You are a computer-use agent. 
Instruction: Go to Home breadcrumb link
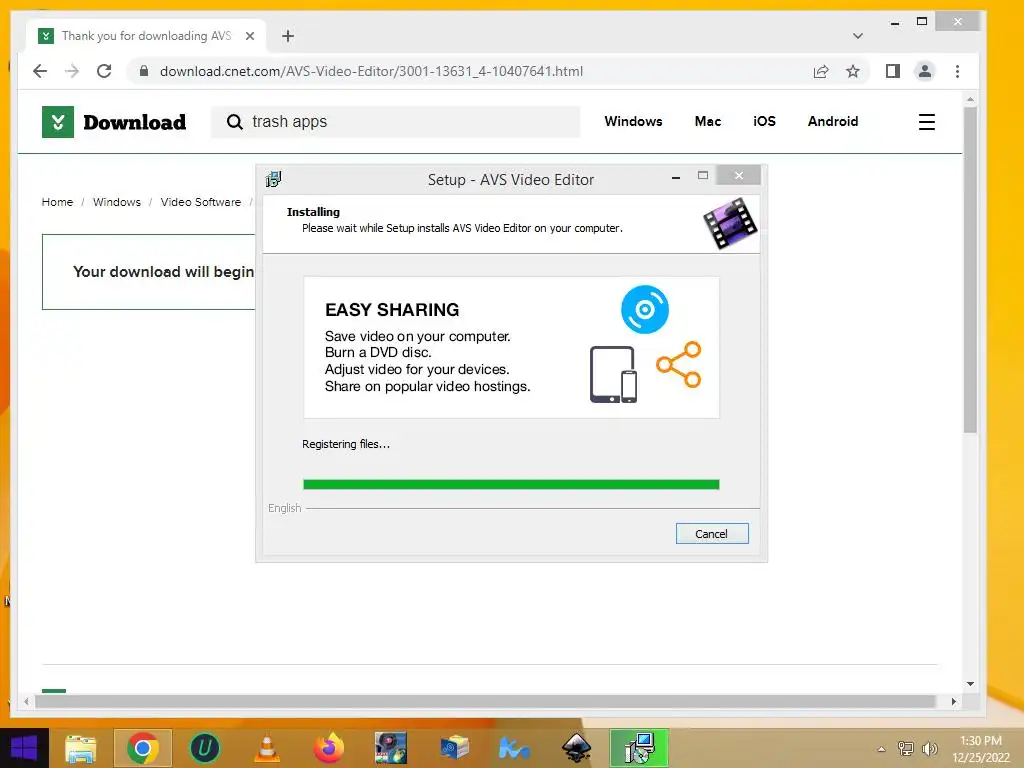57,202
